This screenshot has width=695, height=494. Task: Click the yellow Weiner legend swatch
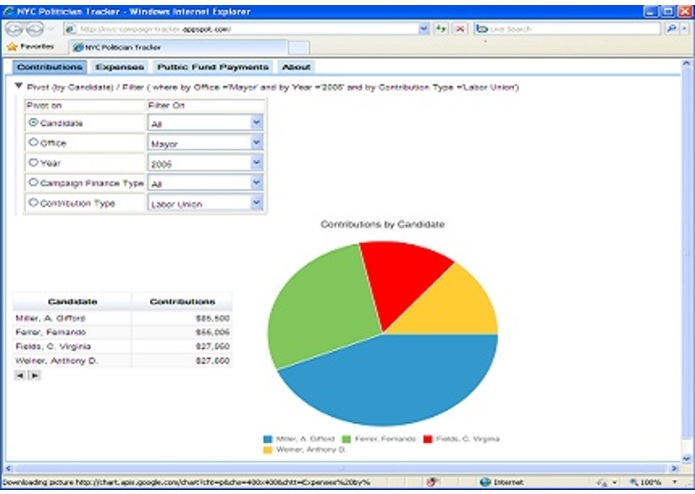268,450
